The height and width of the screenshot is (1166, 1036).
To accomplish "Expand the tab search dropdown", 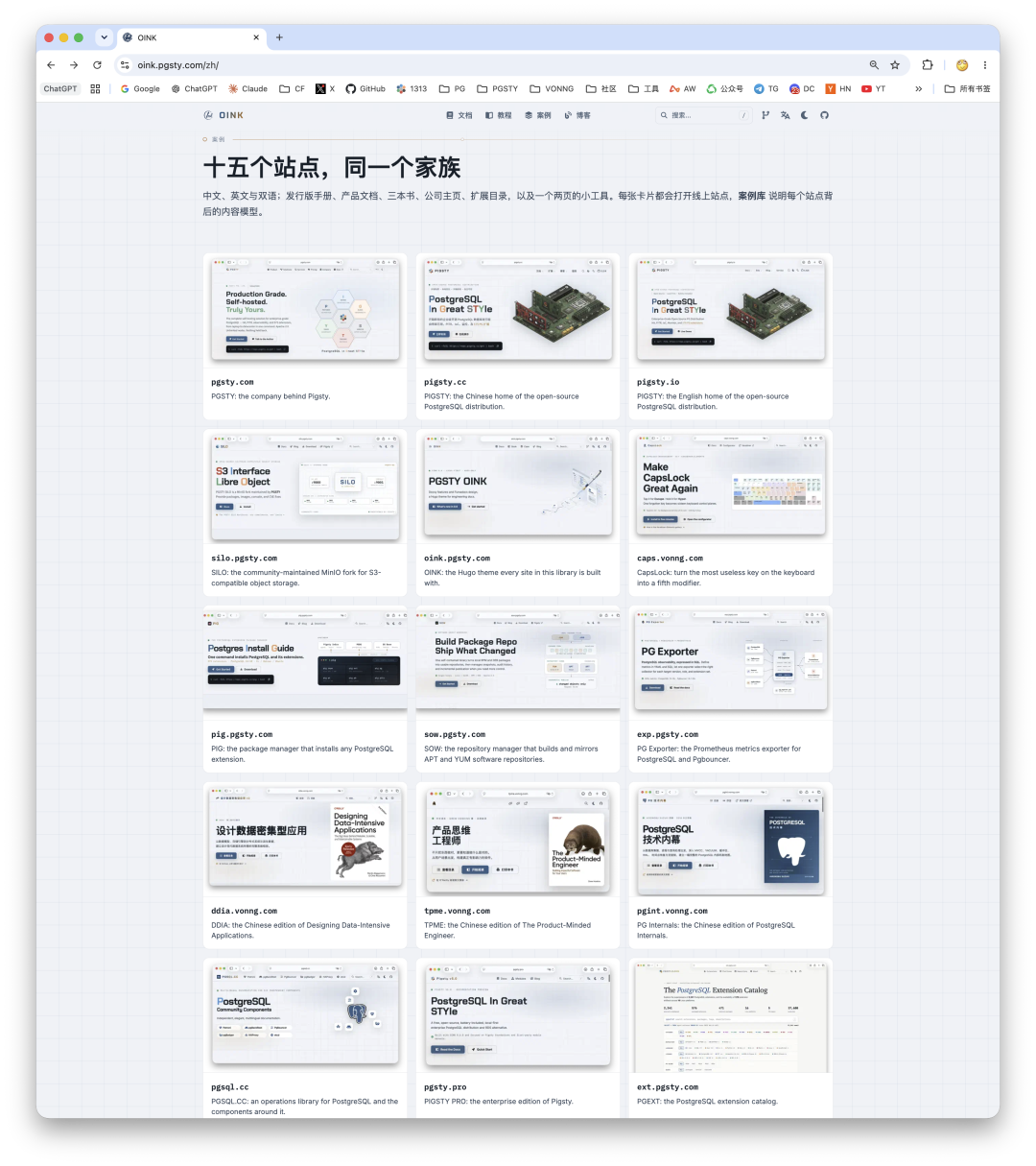I will [x=104, y=37].
